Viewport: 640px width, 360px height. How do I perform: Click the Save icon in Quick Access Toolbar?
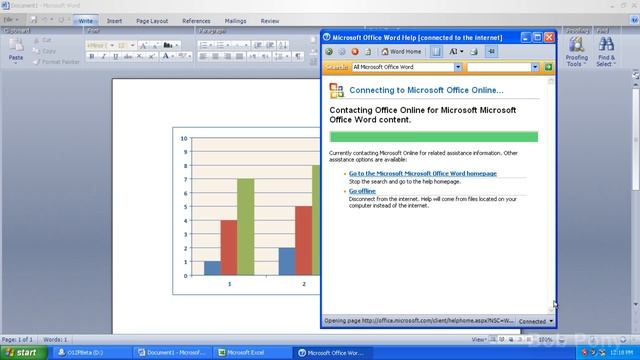[34, 20]
